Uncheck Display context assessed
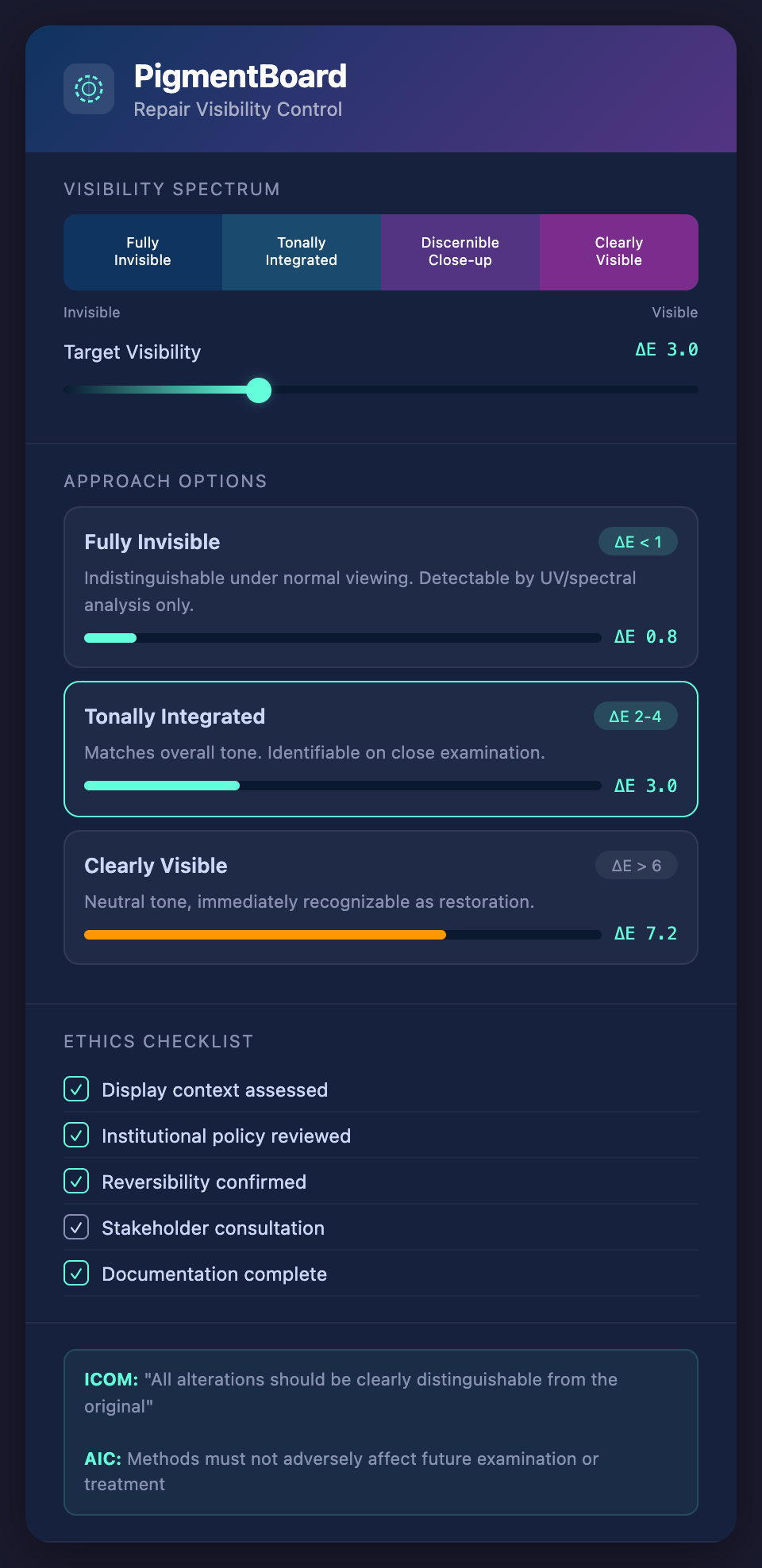762x1568 pixels. click(x=76, y=1090)
